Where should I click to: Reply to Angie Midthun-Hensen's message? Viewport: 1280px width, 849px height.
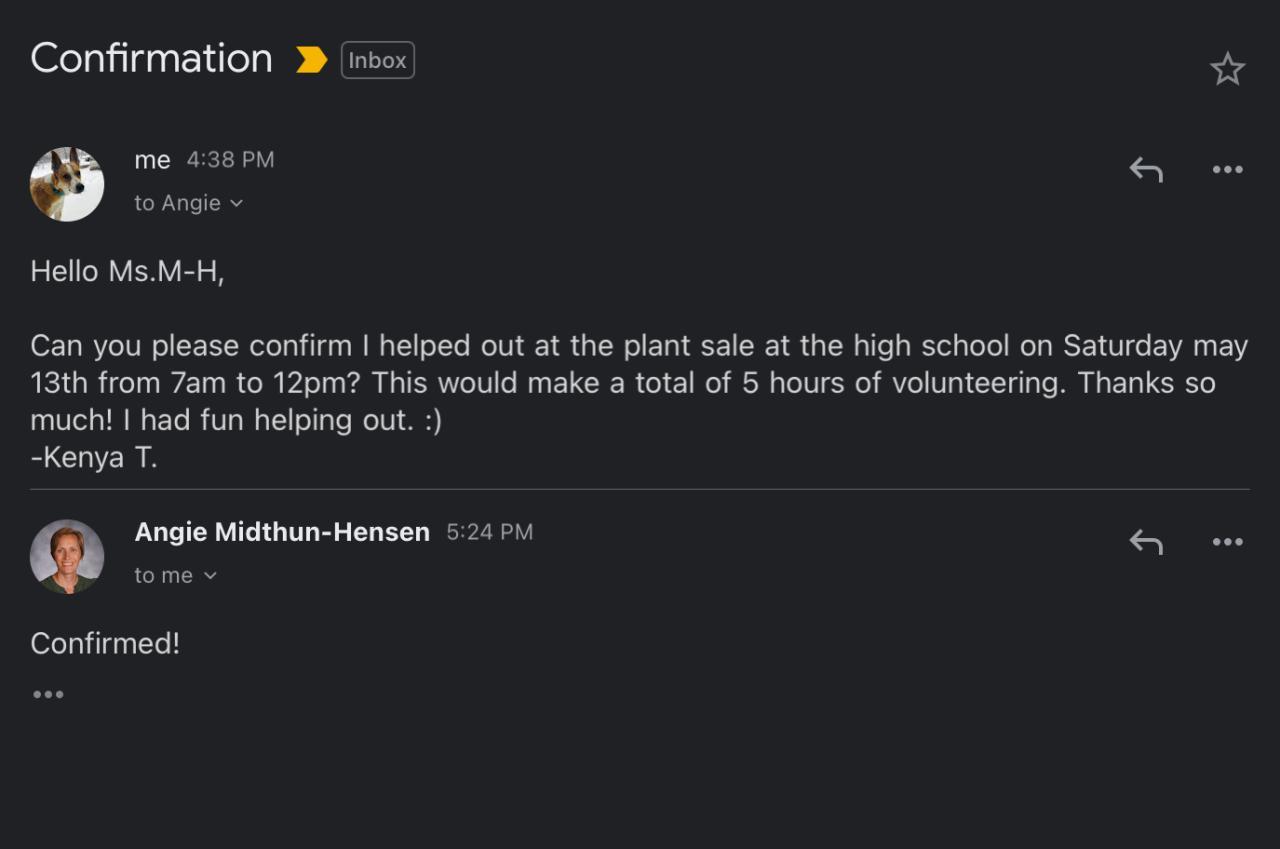(x=1146, y=542)
